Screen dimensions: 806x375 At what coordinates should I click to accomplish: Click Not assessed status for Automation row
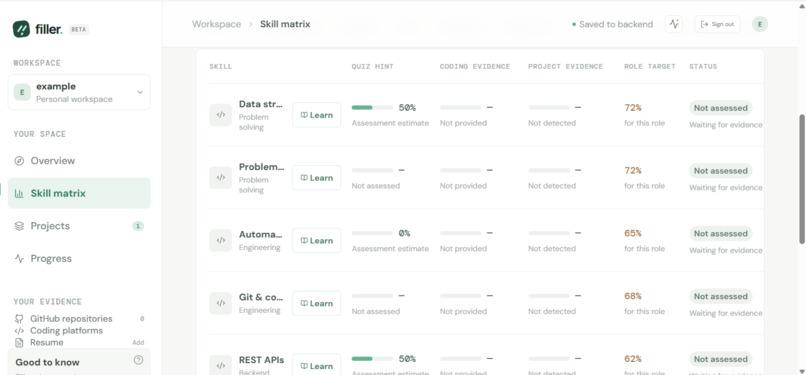click(x=721, y=234)
